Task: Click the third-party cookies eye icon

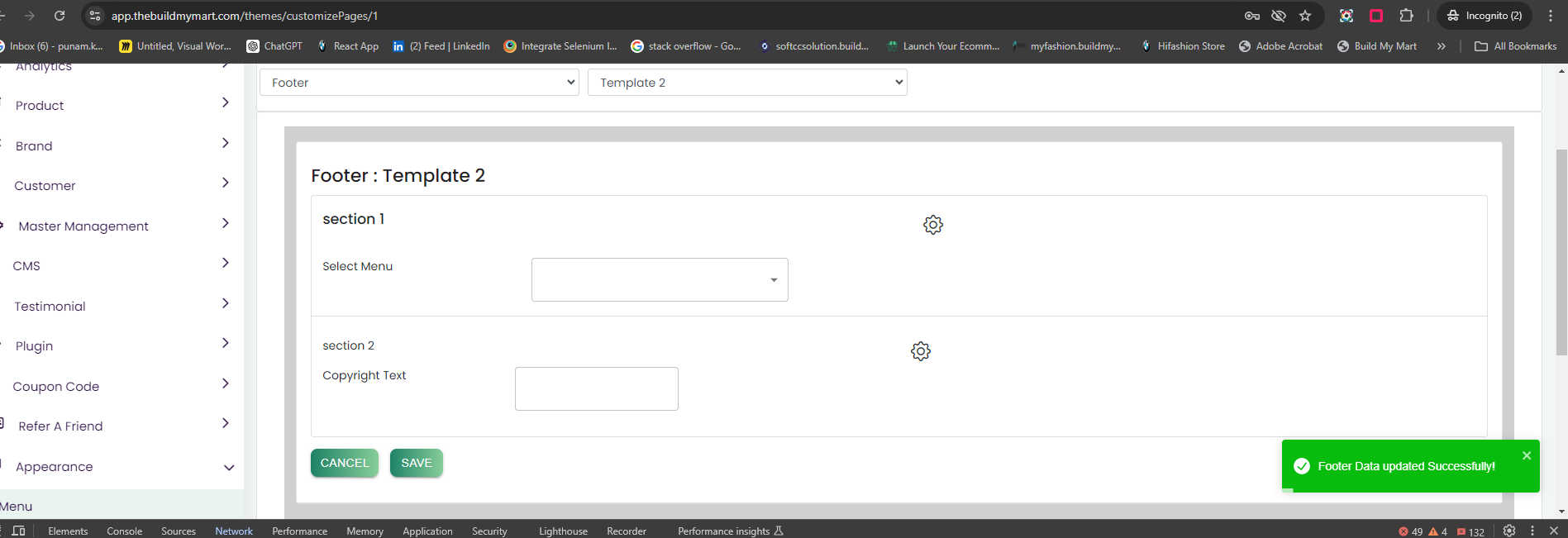Action: pyautogui.click(x=1279, y=16)
